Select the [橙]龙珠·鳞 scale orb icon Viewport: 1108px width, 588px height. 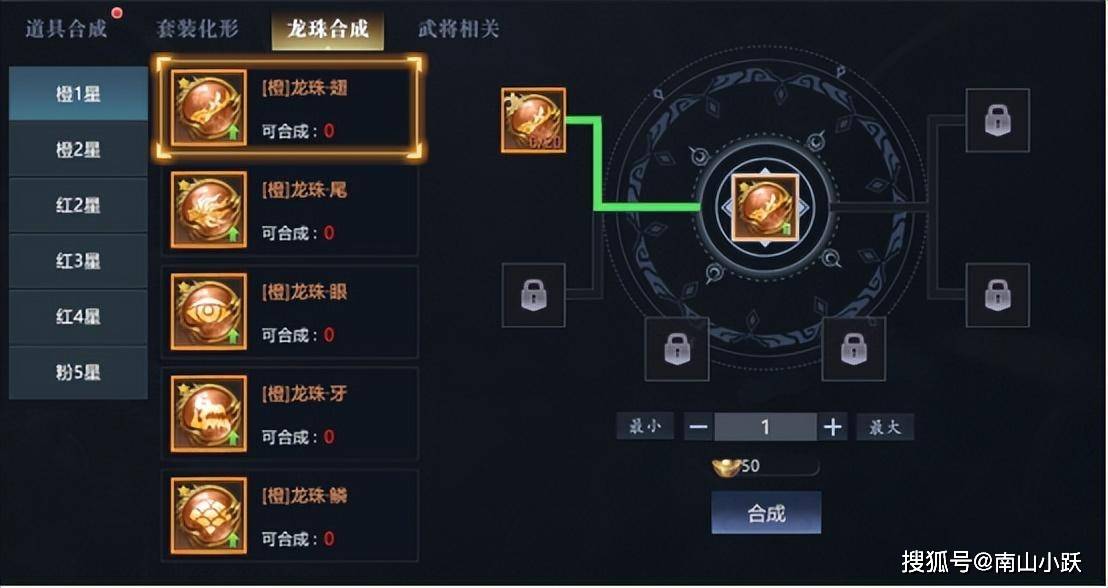[x=208, y=515]
